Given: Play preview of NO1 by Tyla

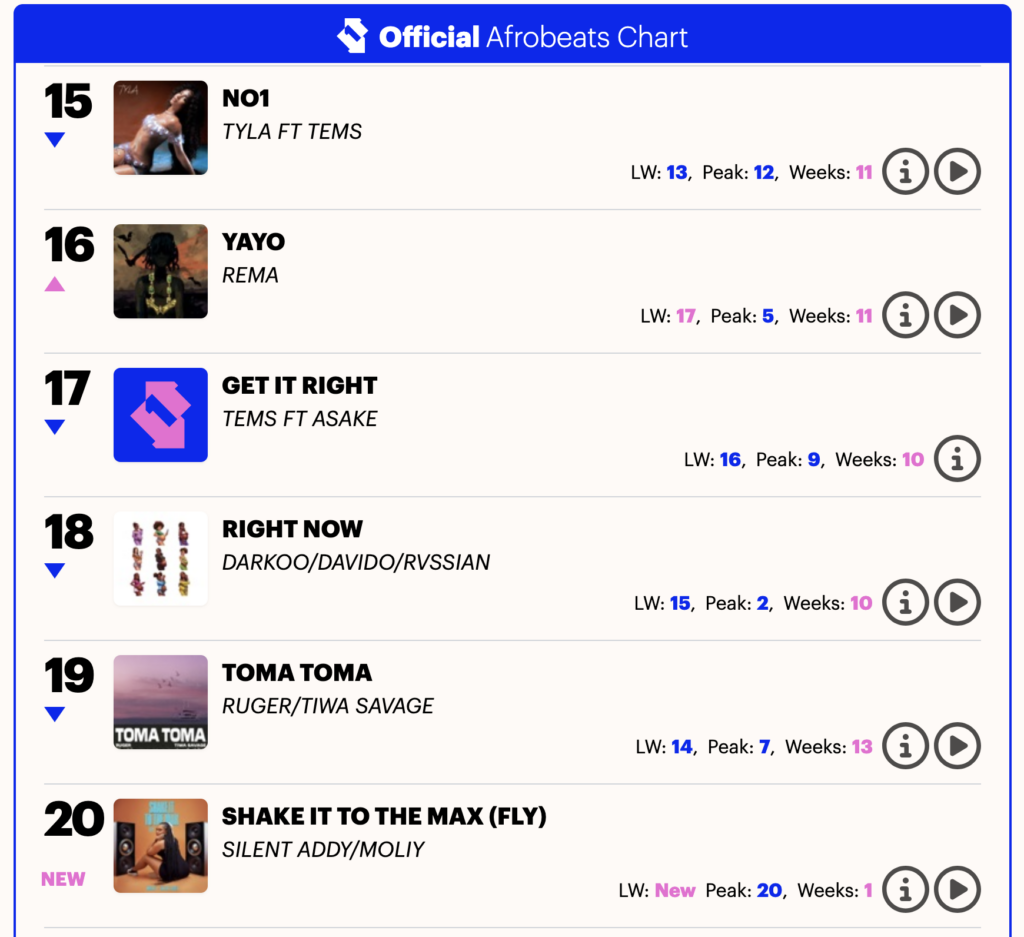Looking at the screenshot, I should click(x=957, y=172).
